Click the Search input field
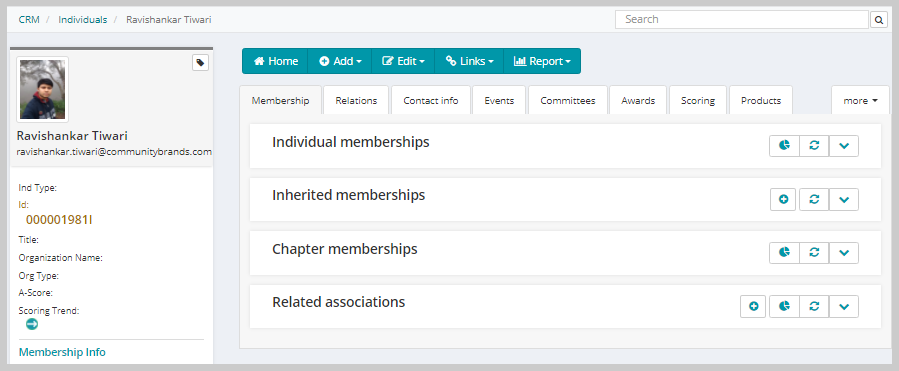 pos(742,19)
